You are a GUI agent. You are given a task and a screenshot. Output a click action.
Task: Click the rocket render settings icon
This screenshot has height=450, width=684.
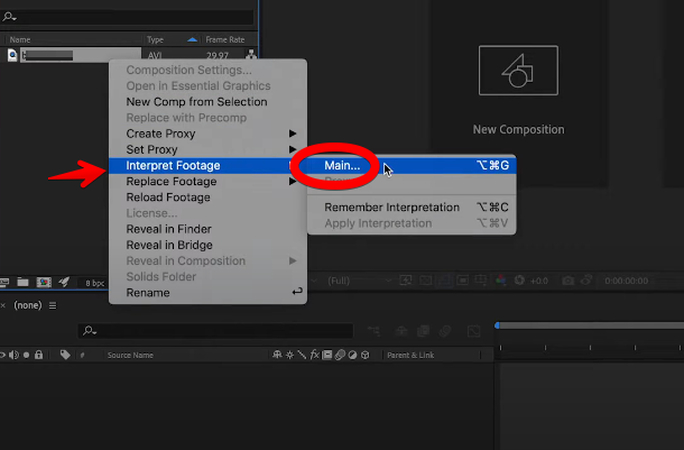[x=64, y=282]
